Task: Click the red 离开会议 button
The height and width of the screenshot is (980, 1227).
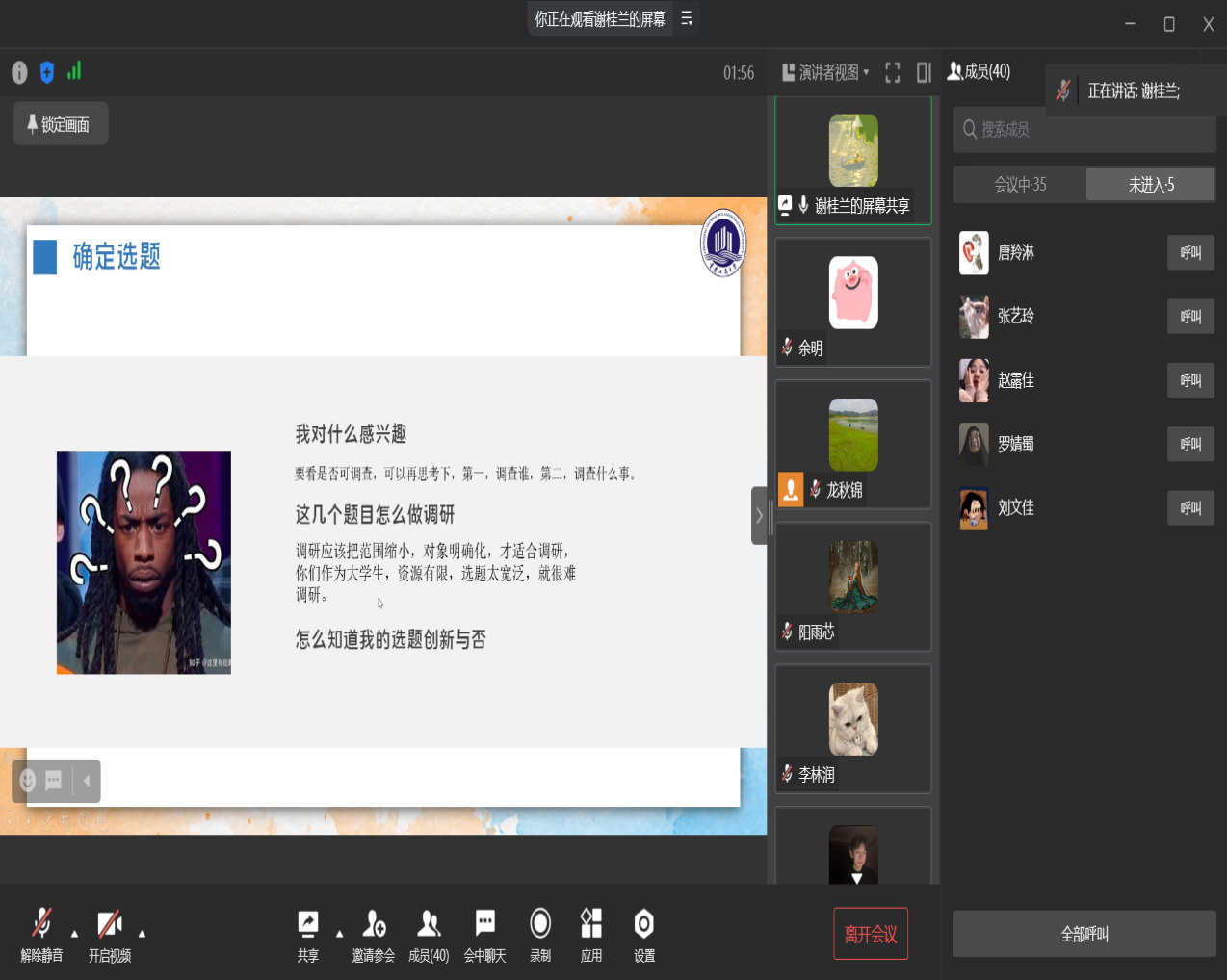Action: 871,934
